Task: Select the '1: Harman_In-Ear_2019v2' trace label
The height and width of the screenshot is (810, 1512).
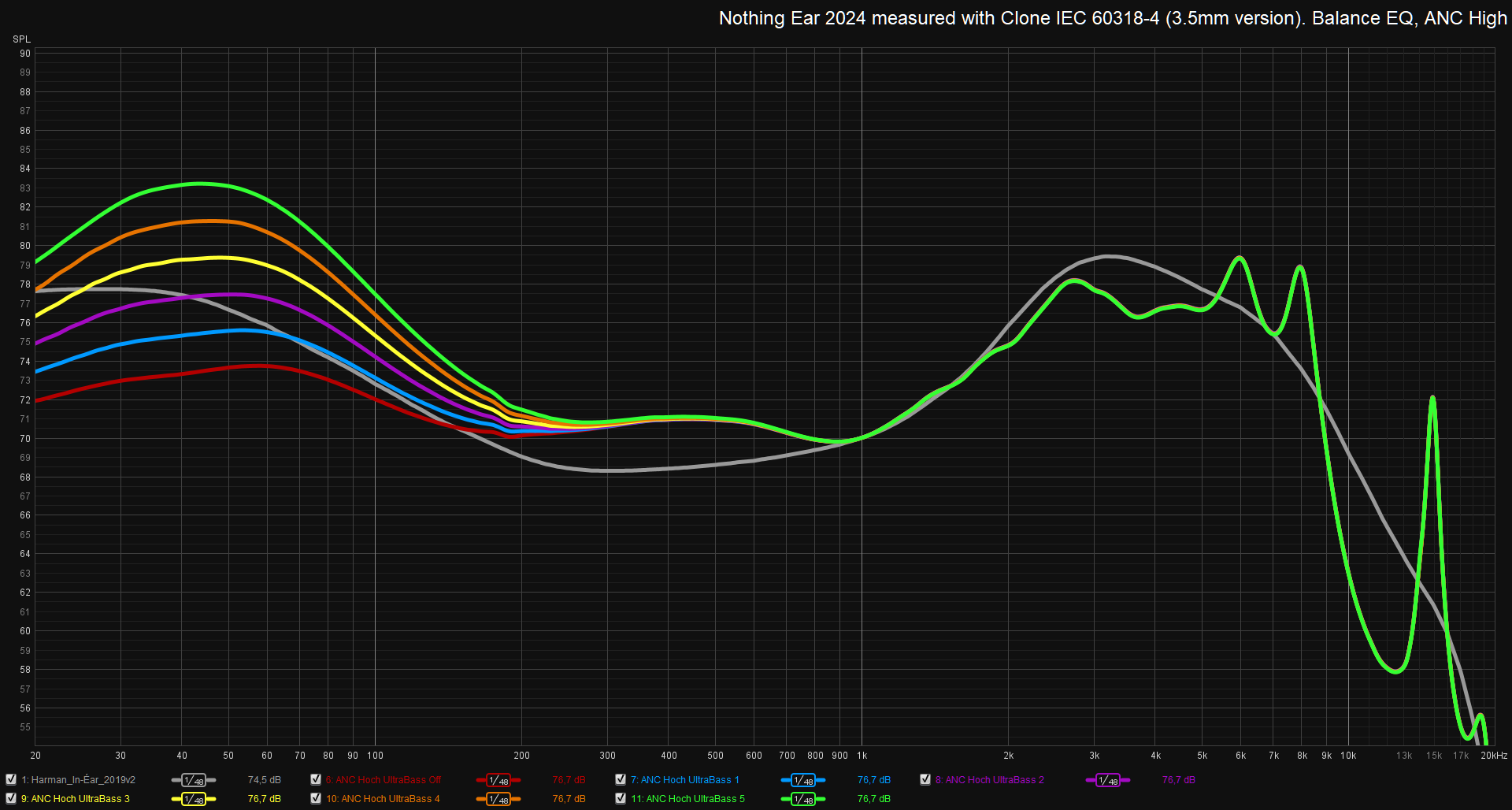Action: (78, 780)
